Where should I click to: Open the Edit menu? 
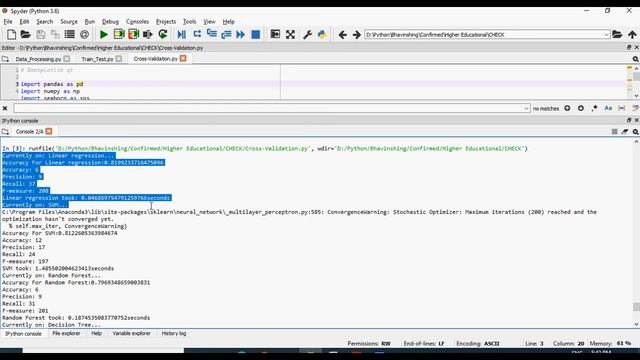(x=24, y=21)
